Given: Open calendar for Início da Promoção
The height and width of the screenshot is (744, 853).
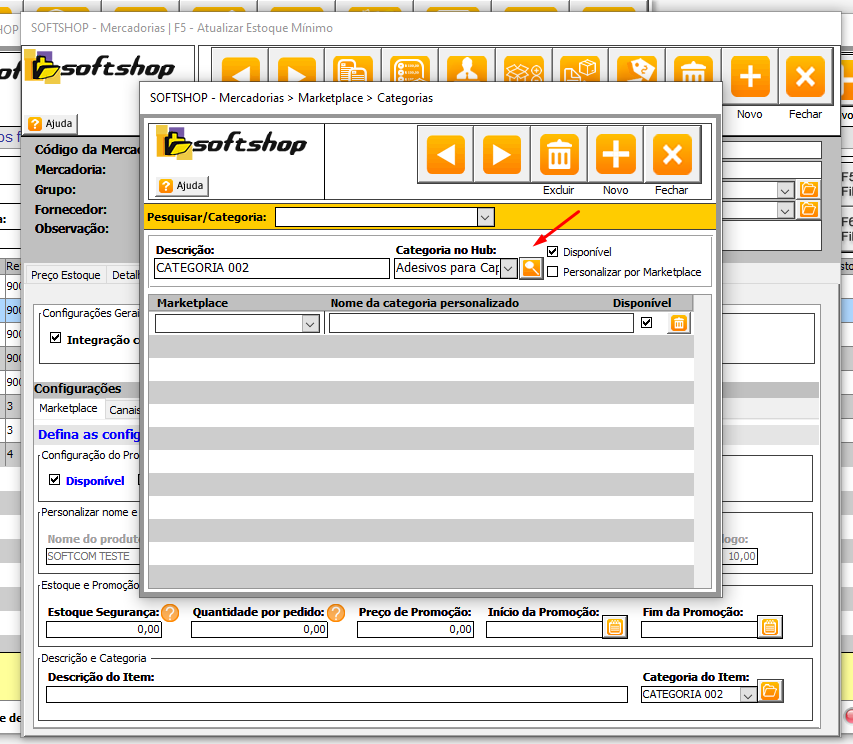Looking at the screenshot, I should pyautogui.click(x=615, y=627).
